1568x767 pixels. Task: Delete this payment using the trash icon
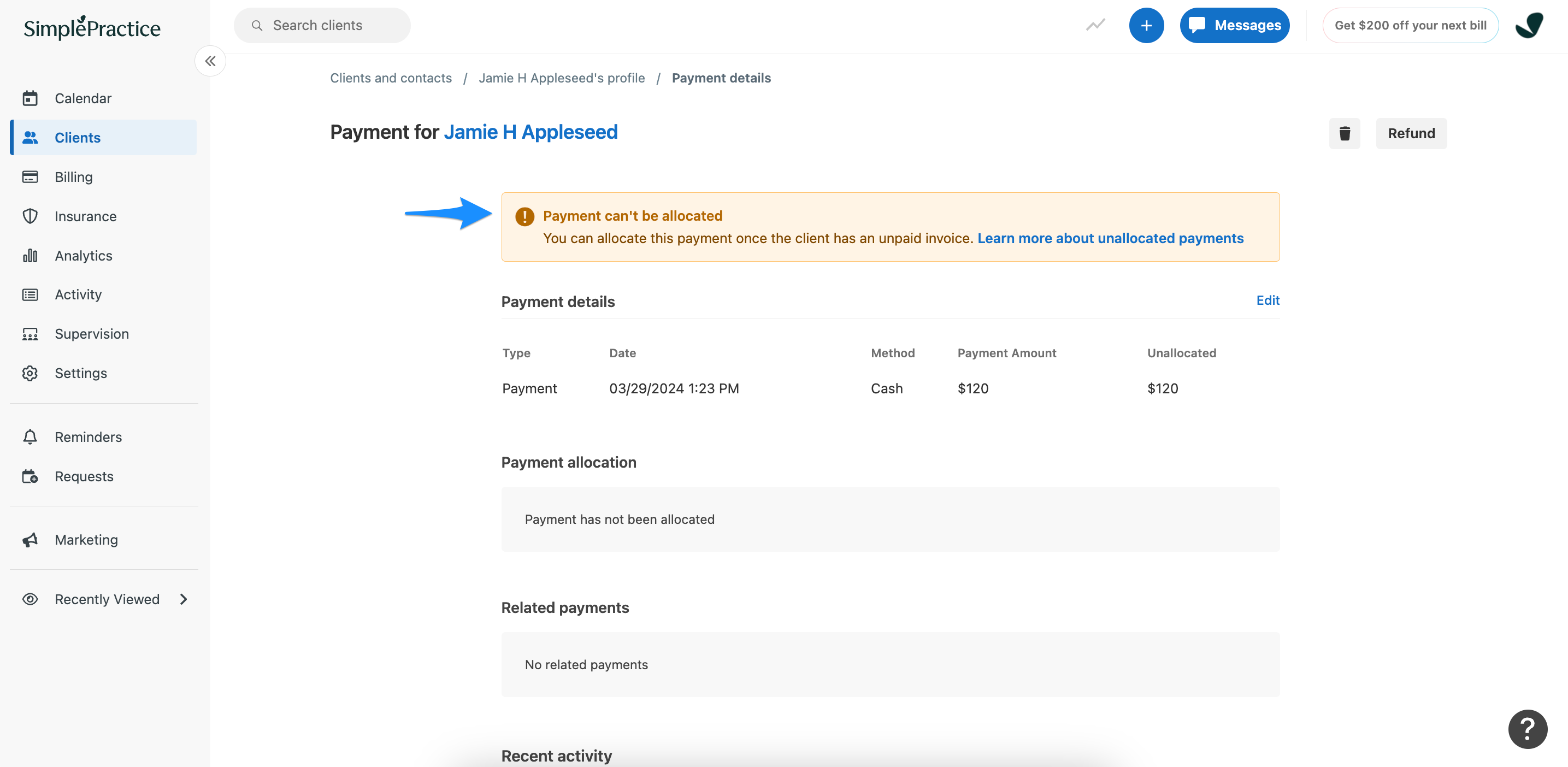point(1345,133)
